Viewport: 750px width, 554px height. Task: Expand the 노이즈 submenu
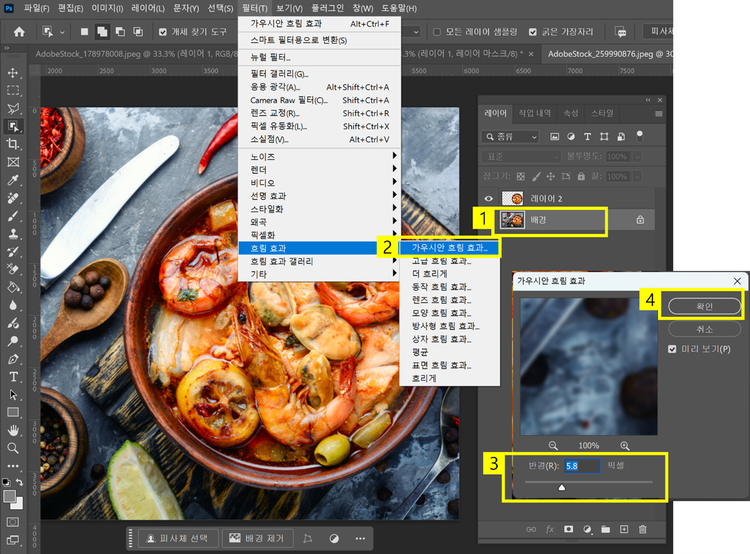320,156
